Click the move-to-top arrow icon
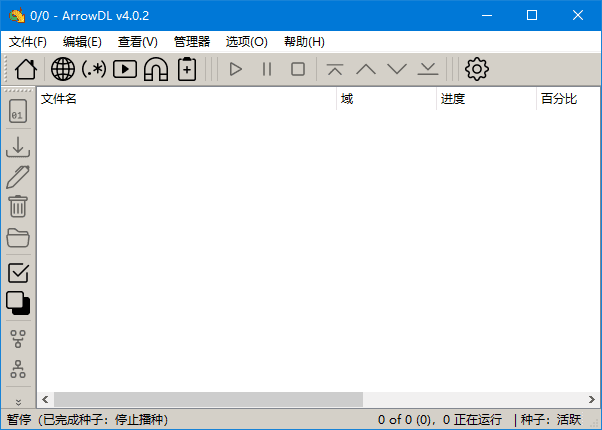The width and height of the screenshot is (602, 430). pos(335,69)
